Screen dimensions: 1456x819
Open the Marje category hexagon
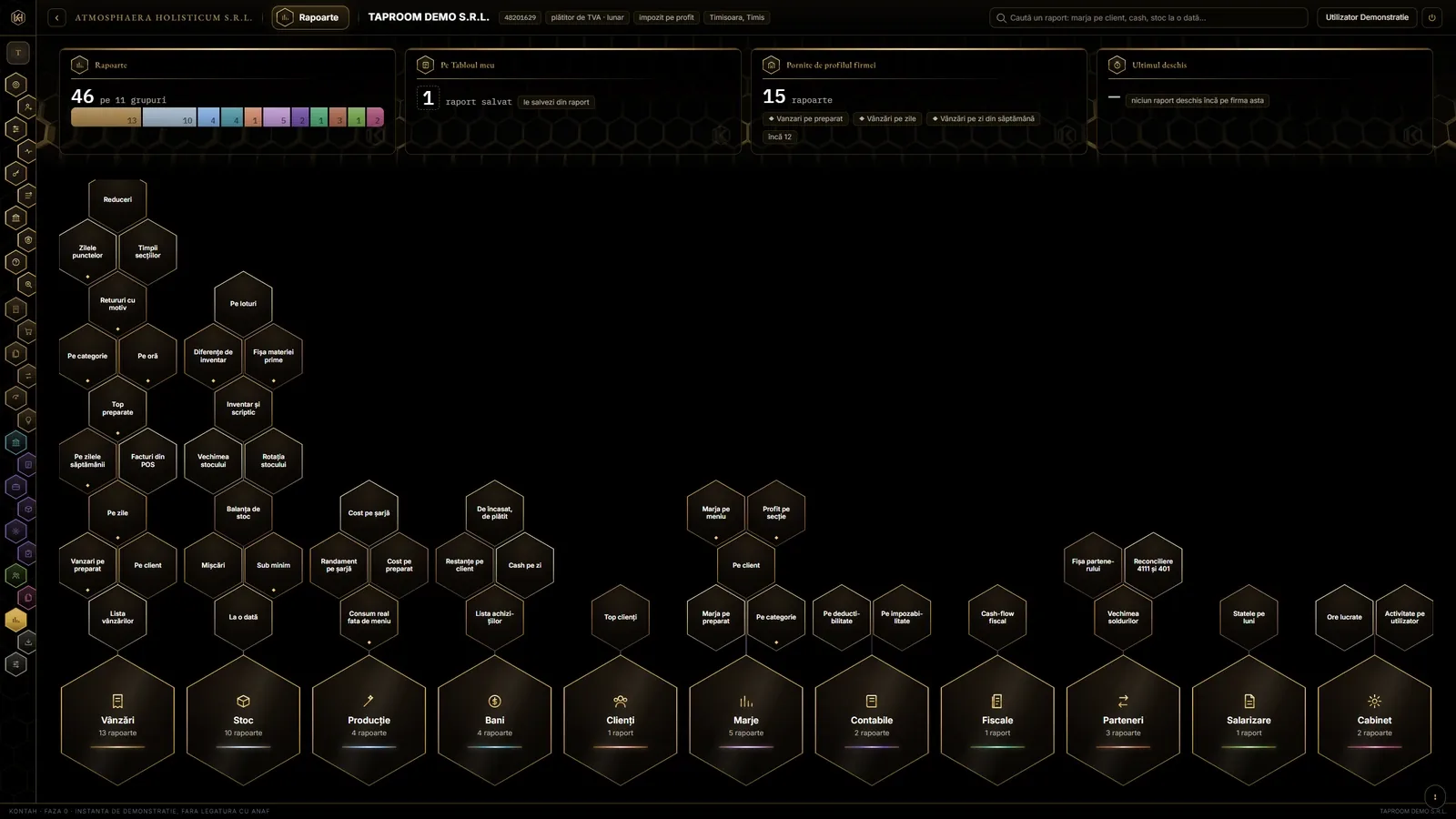click(746, 720)
